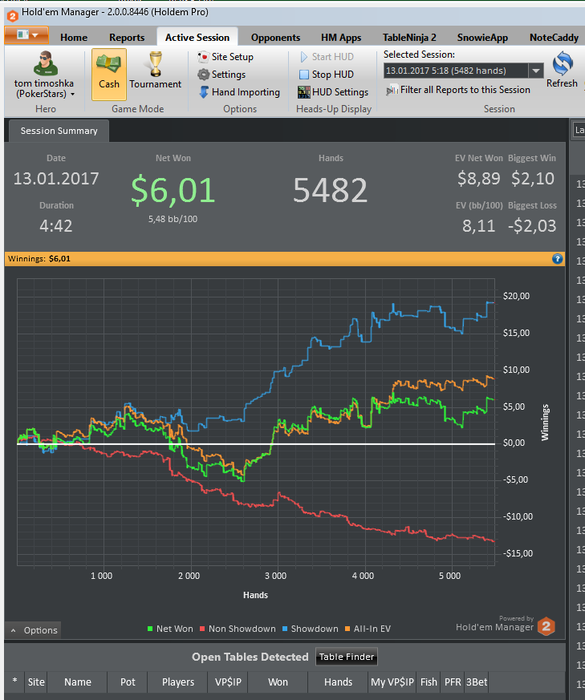
Task: Select the Session Summary tab
Action: (x=58, y=131)
